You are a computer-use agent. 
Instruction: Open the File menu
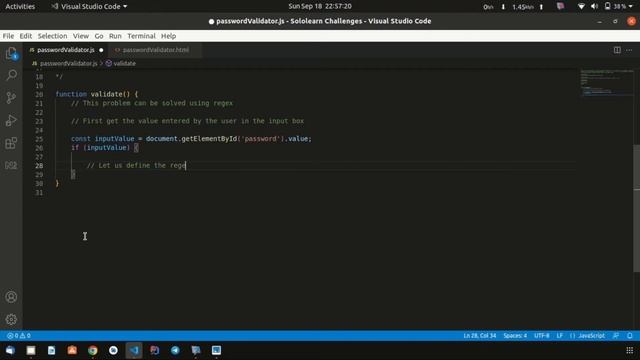tap(8, 36)
